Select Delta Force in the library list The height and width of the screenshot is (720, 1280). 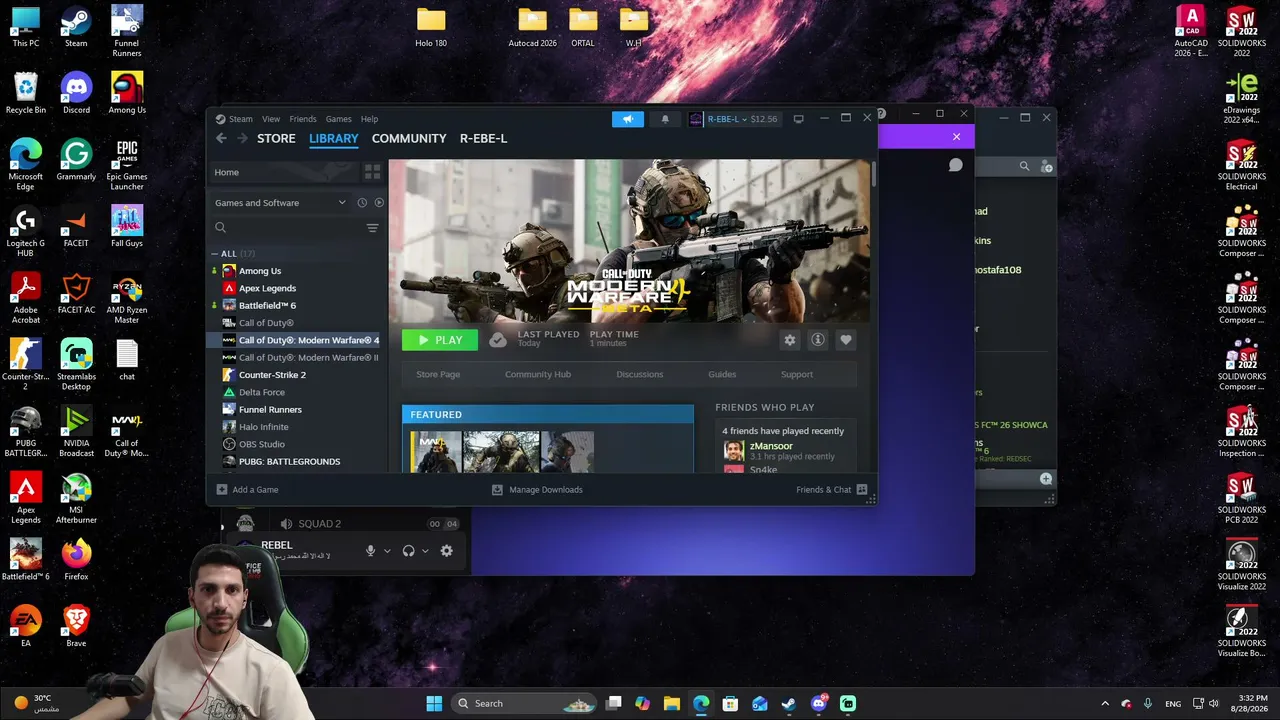pos(262,392)
